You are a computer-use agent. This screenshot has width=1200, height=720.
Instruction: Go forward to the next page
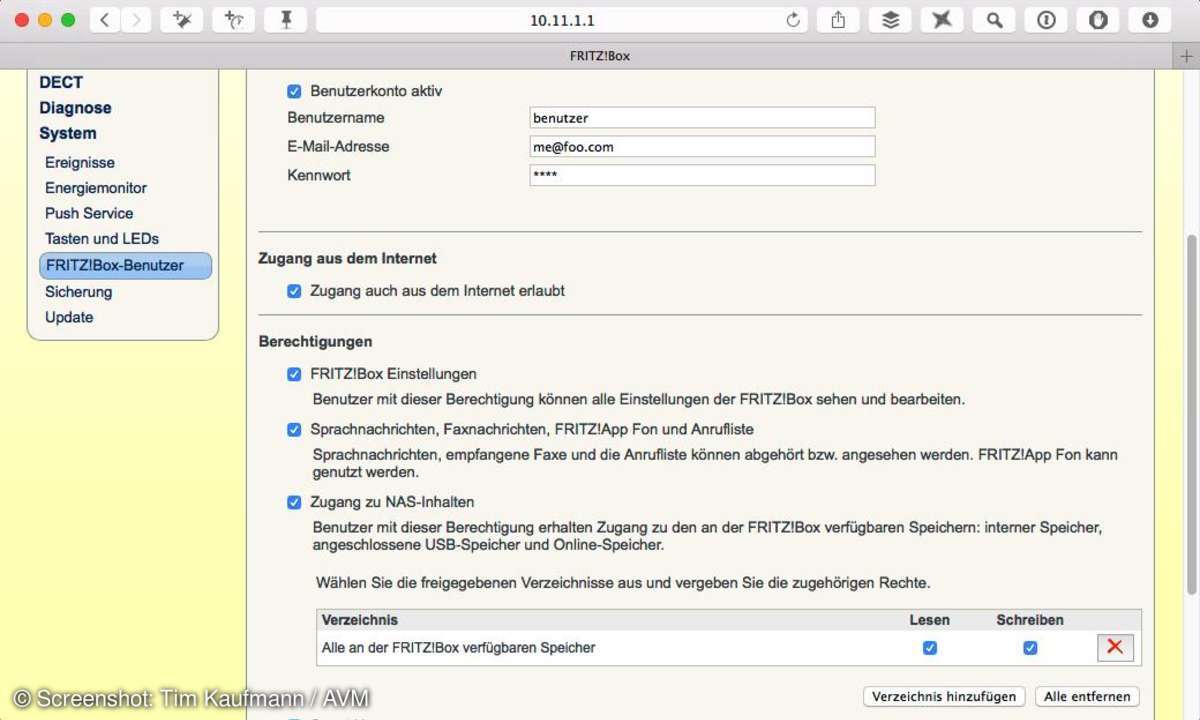point(137,20)
